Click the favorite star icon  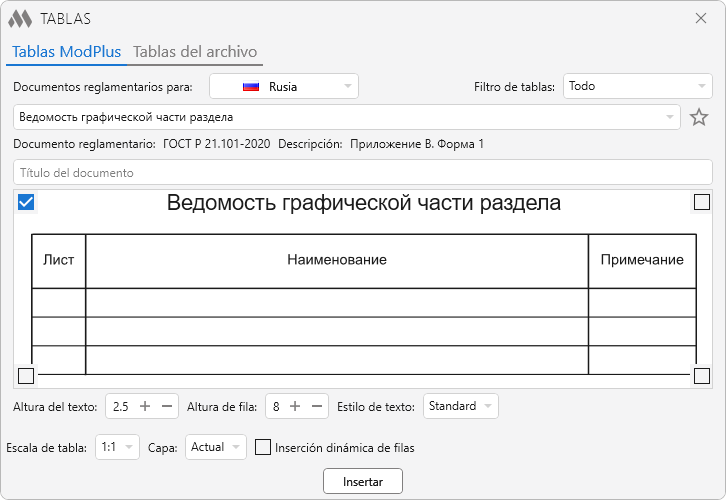click(699, 117)
